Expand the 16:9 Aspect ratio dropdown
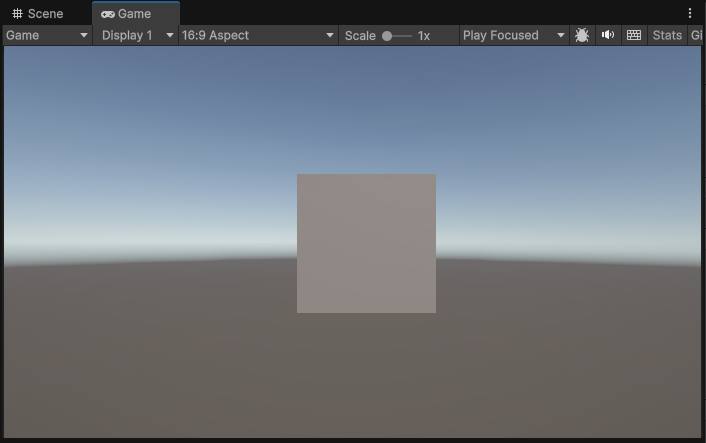The width and height of the screenshot is (706, 443). tap(258, 35)
